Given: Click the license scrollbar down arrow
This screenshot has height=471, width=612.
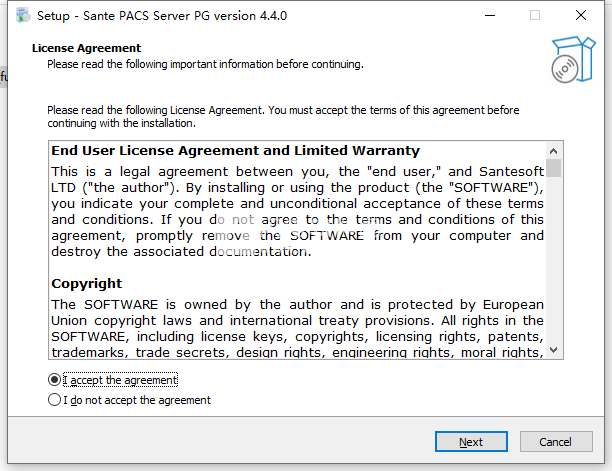Looking at the screenshot, I should (554, 350).
